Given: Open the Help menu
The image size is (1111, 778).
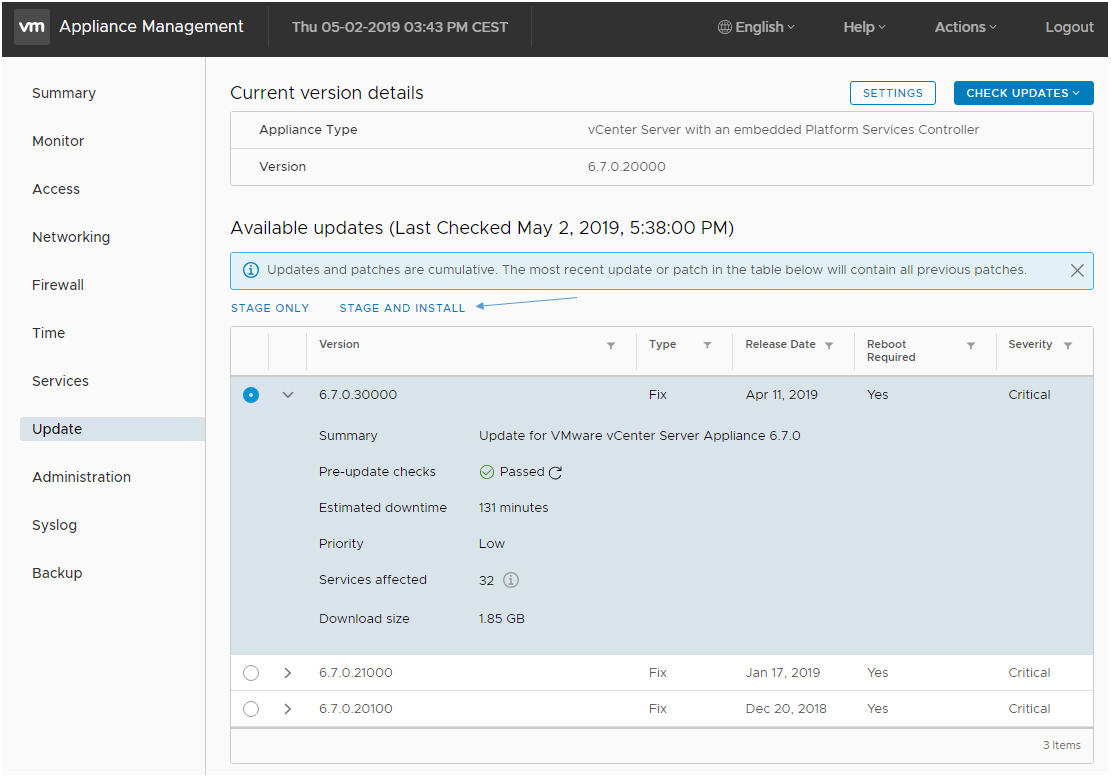Looking at the screenshot, I should 862,27.
